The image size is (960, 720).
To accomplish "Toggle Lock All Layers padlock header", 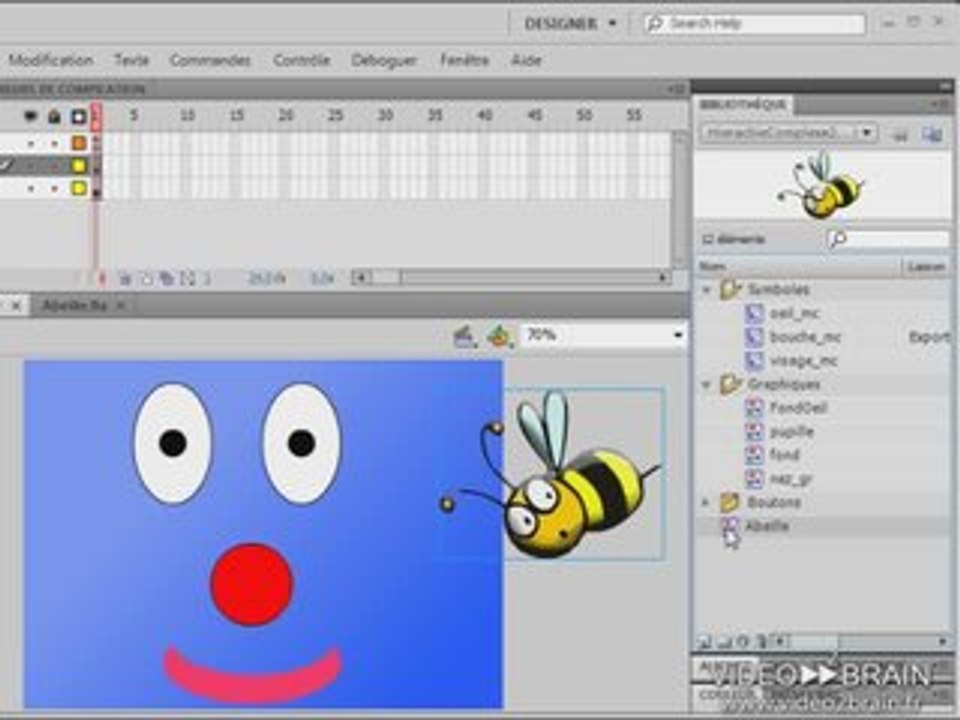I will (x=54, y=116).
